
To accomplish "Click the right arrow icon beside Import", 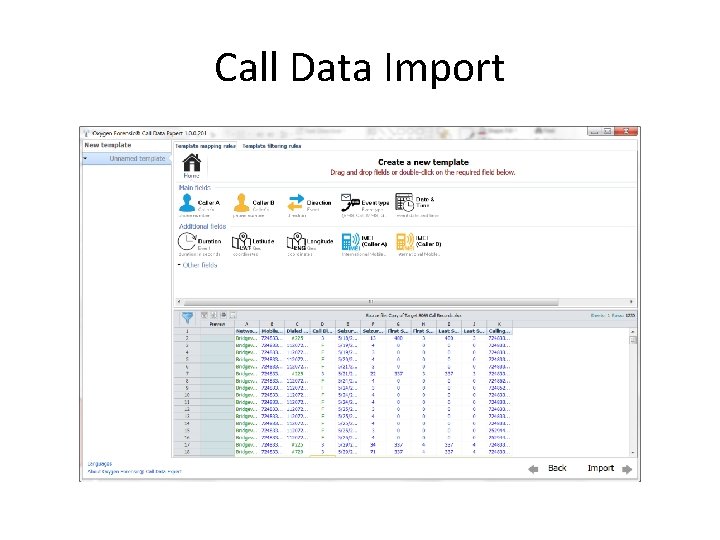I will 627,469.
